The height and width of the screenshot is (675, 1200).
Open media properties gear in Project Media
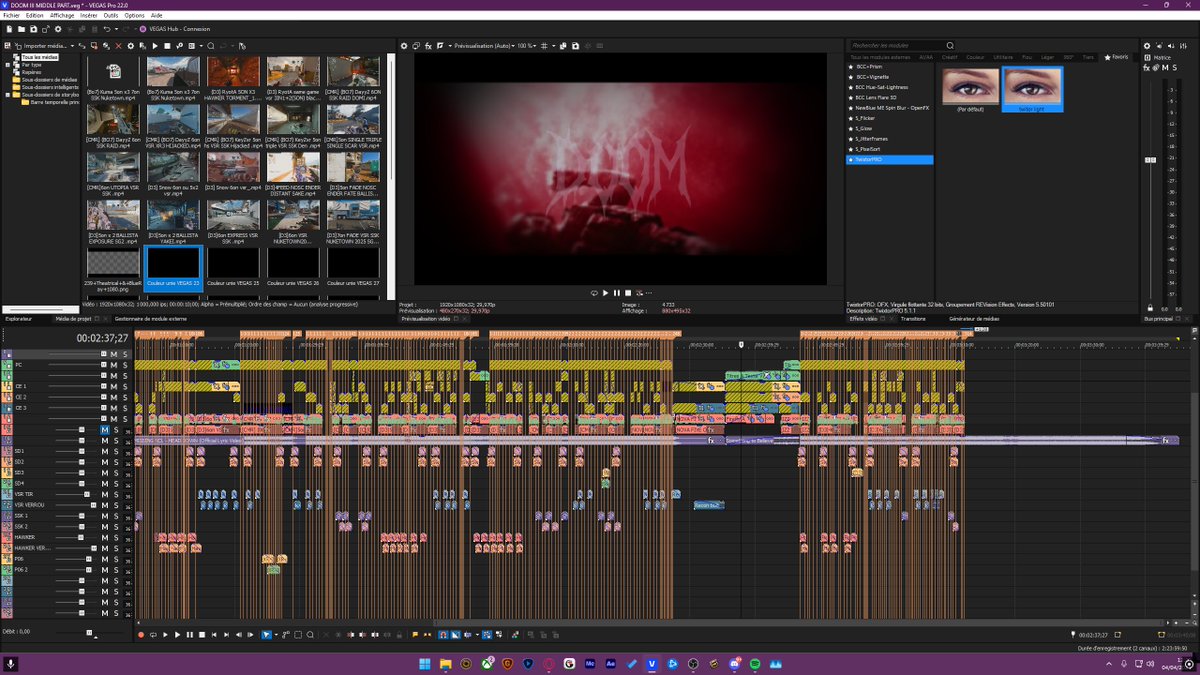(x=130, y=46)
